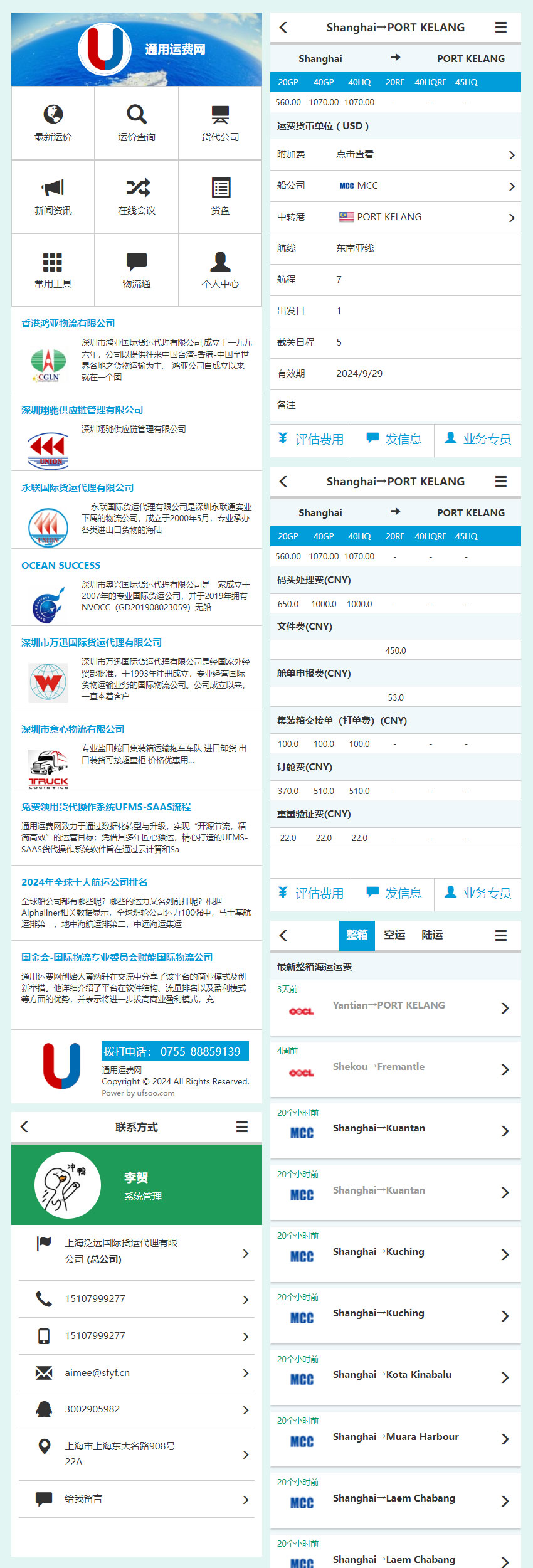This screenshot has height=1568, width=533.
Task: Click the speech bubble icon beside 给我留言
Action: pos(44,1499)
